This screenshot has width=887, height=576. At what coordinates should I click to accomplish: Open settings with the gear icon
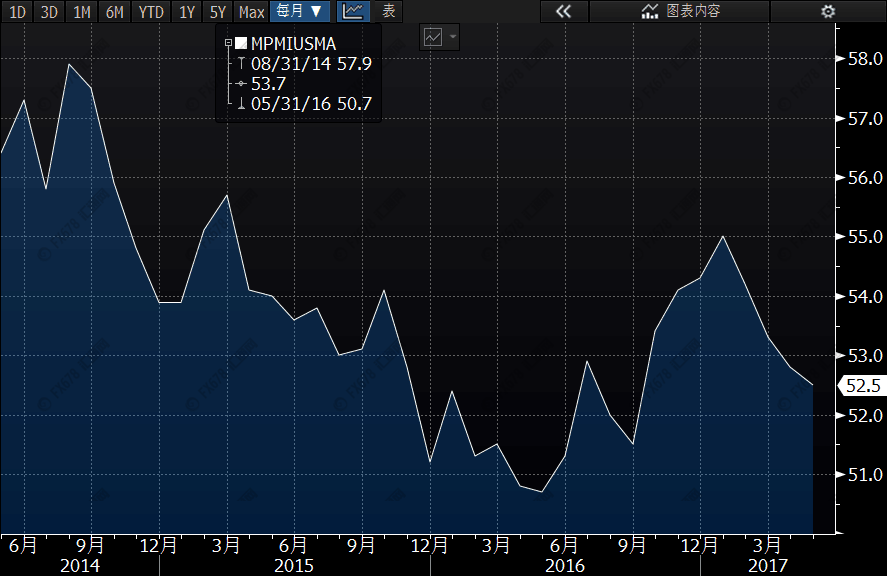827,12
